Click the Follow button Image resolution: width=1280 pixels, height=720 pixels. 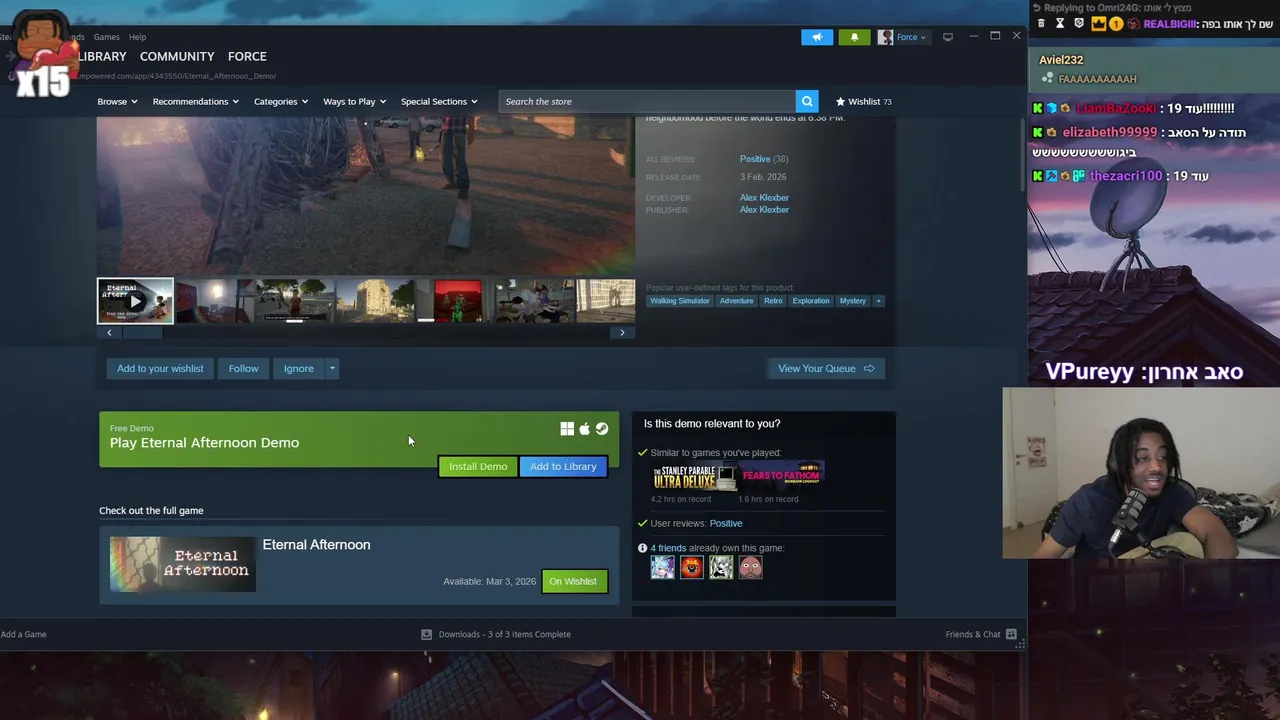click(x=243, y=369)
